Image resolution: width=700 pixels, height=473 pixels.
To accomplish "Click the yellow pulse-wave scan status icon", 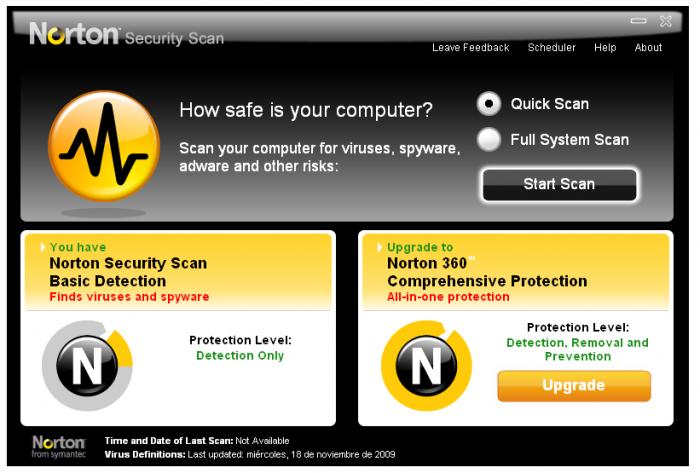I will (103, 146).
